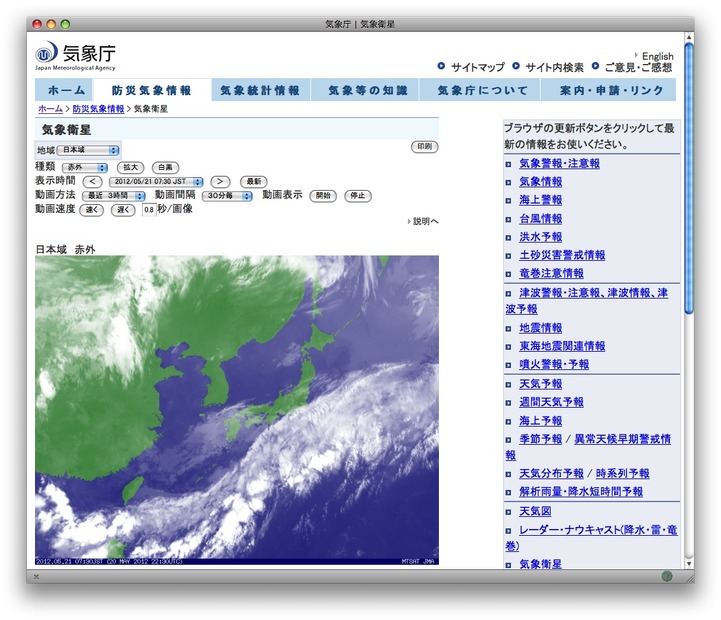Switch to 気象統計情報 tab
The height and width of the screenshot is (620, 721).
coord(259,91)
